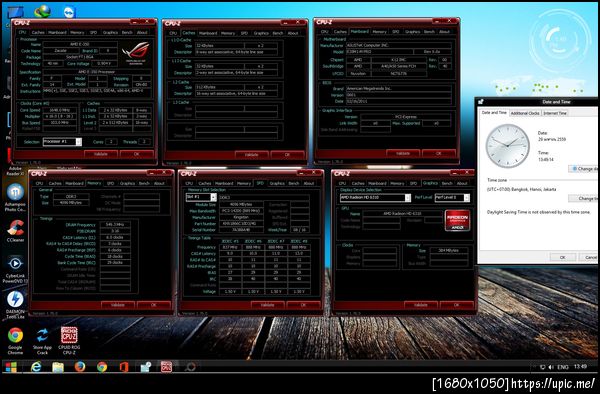Click OK in the Memory window

tap(153, 305)
